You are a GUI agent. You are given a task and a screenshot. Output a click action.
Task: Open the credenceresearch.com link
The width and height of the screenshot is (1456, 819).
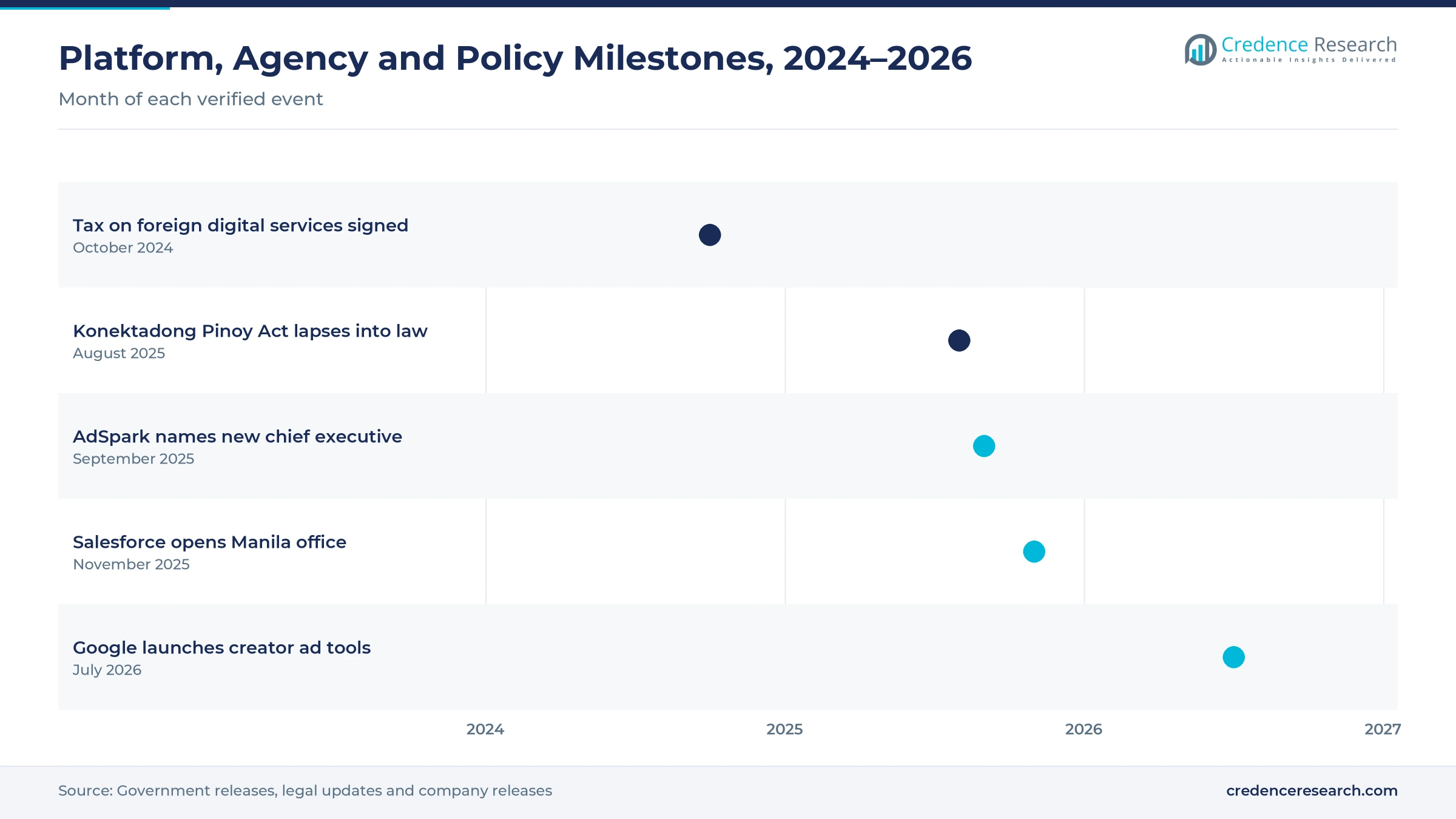coord(1312,790)
